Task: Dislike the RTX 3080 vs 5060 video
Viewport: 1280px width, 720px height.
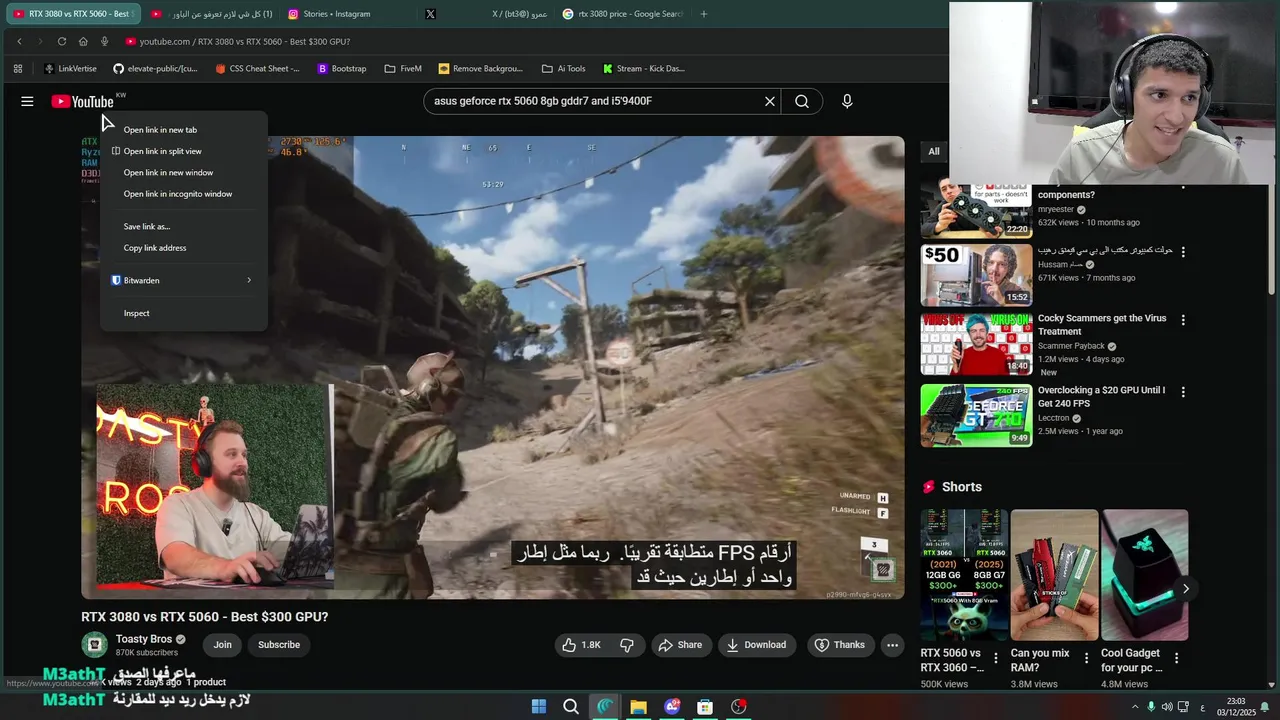Action: (627, 645)
